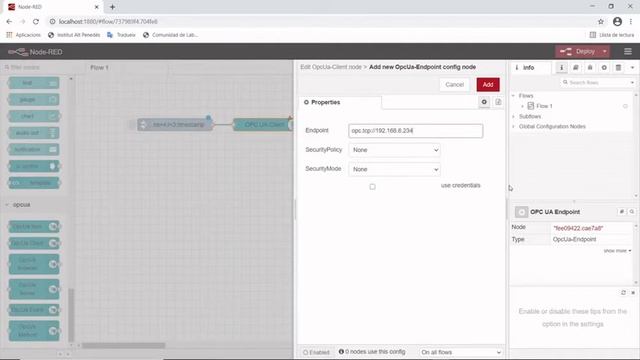Click the Deploy button

pos(578,51)
